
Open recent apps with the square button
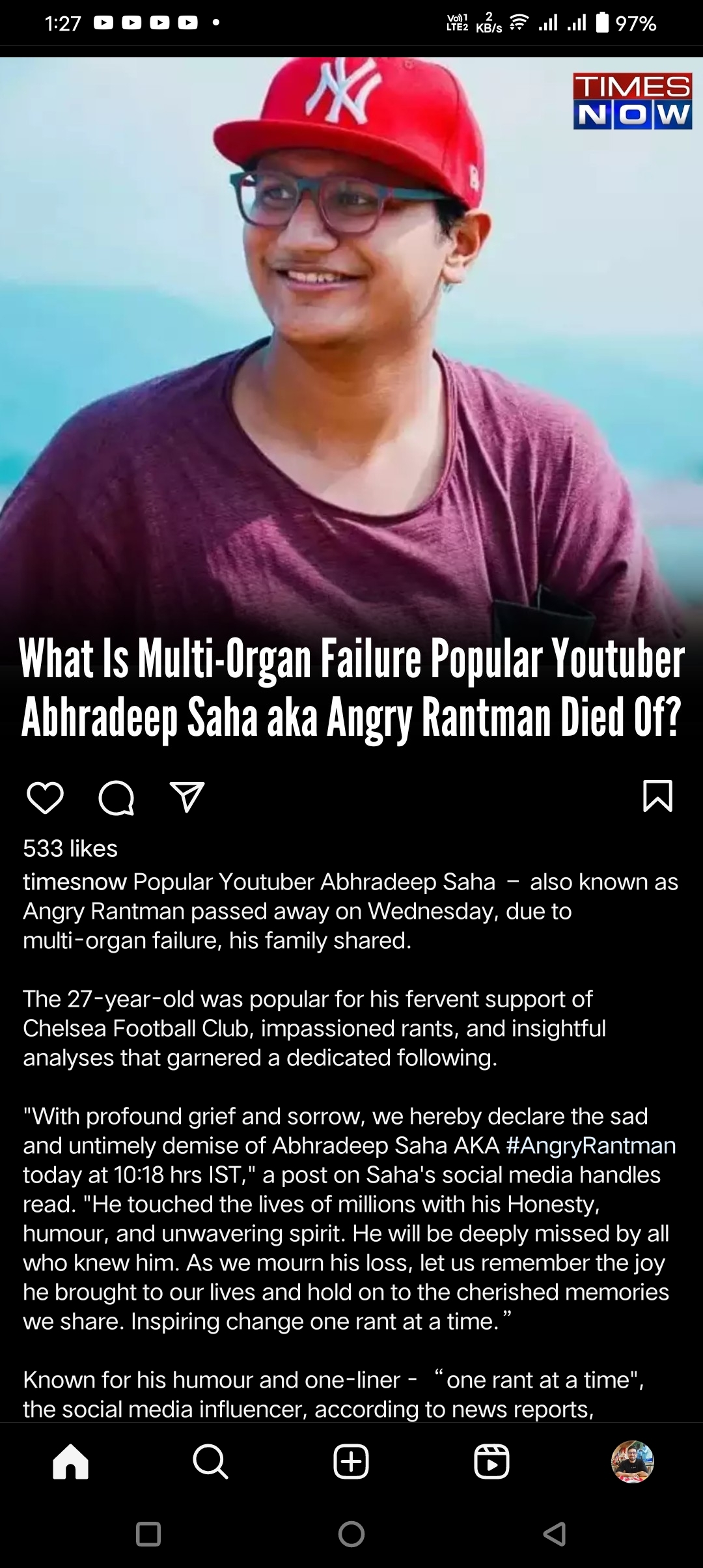coord(148,1534)
